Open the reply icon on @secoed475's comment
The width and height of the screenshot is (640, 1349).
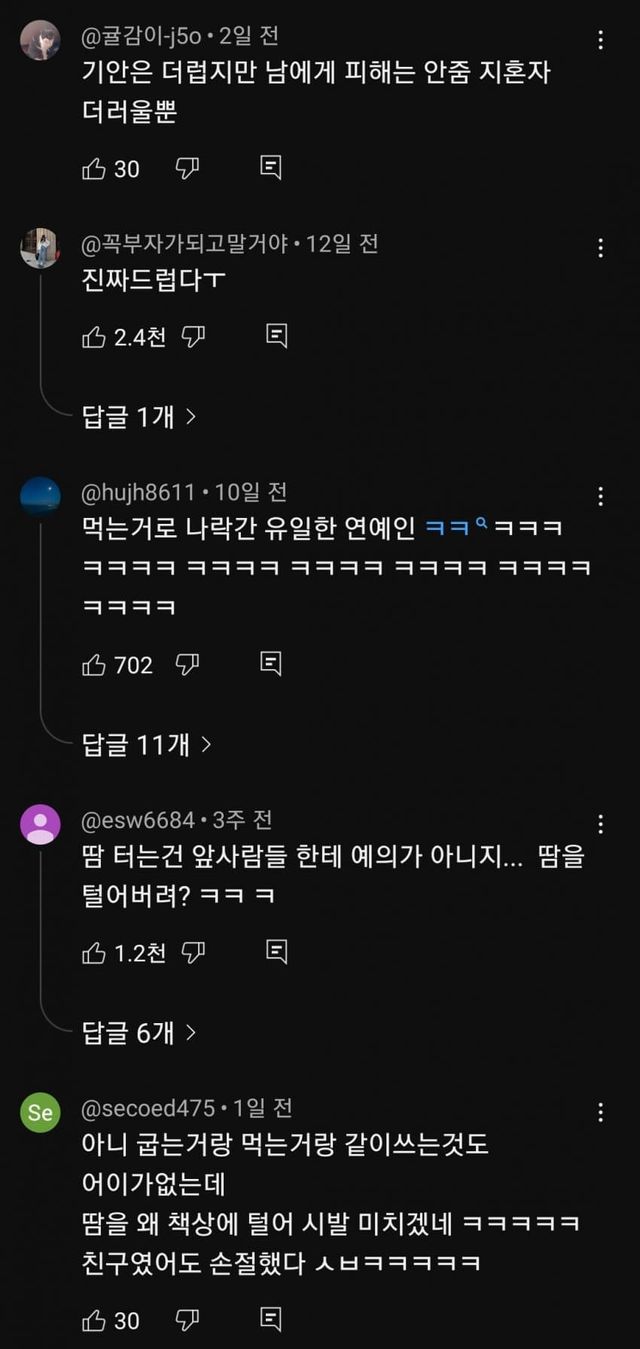(270, 1320)
